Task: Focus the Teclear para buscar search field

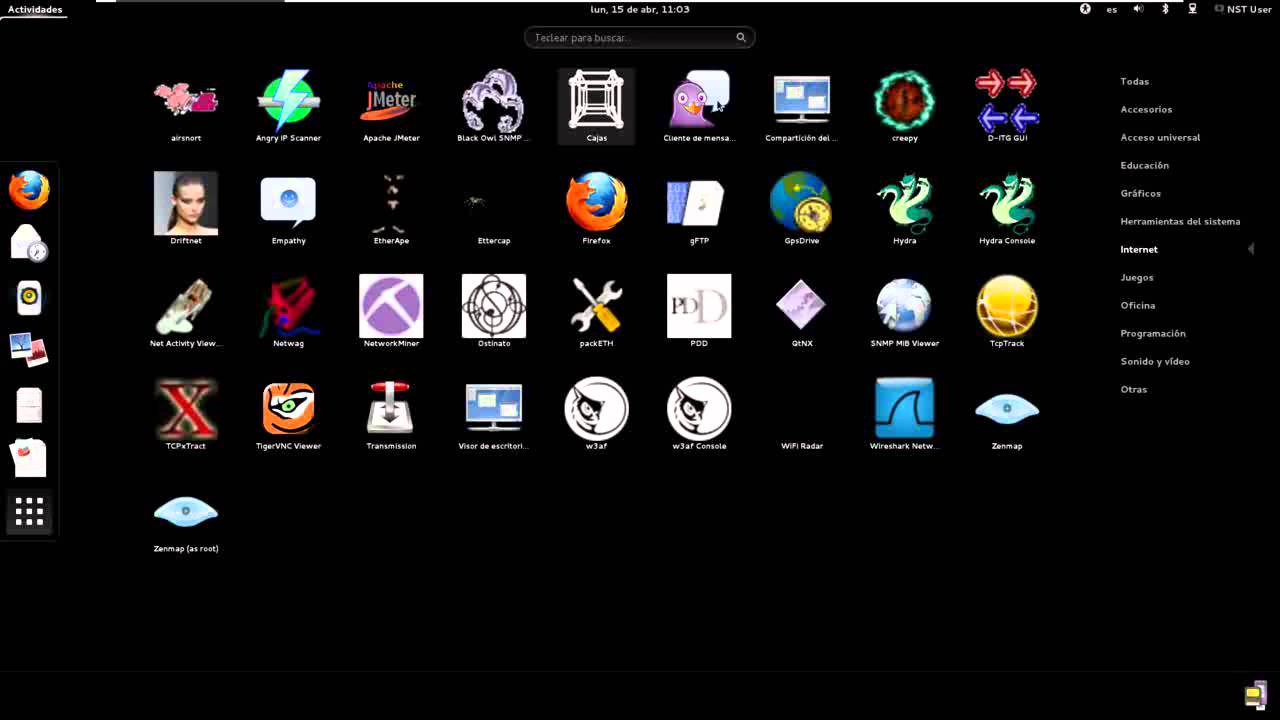Action: (639, 37)
